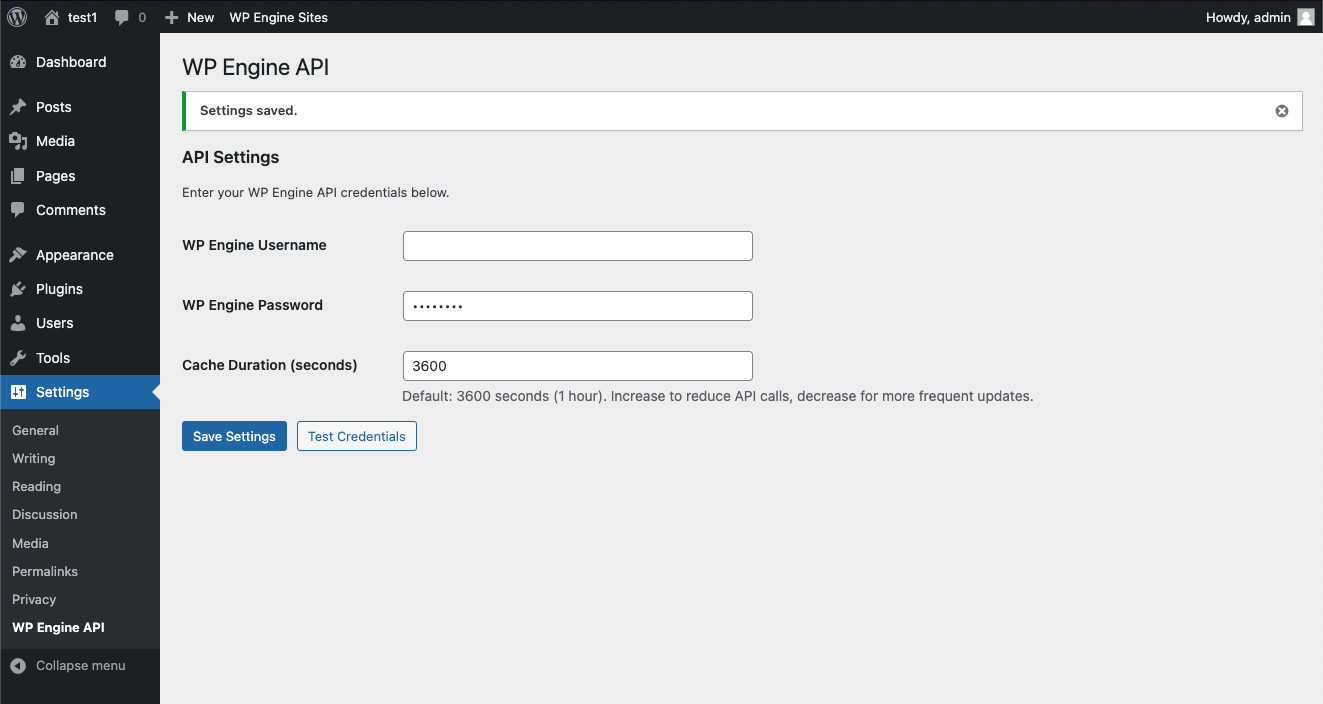The image size is (1323, 704).
Task: Click the Settings sliders icon
Action: pos(18,392)
